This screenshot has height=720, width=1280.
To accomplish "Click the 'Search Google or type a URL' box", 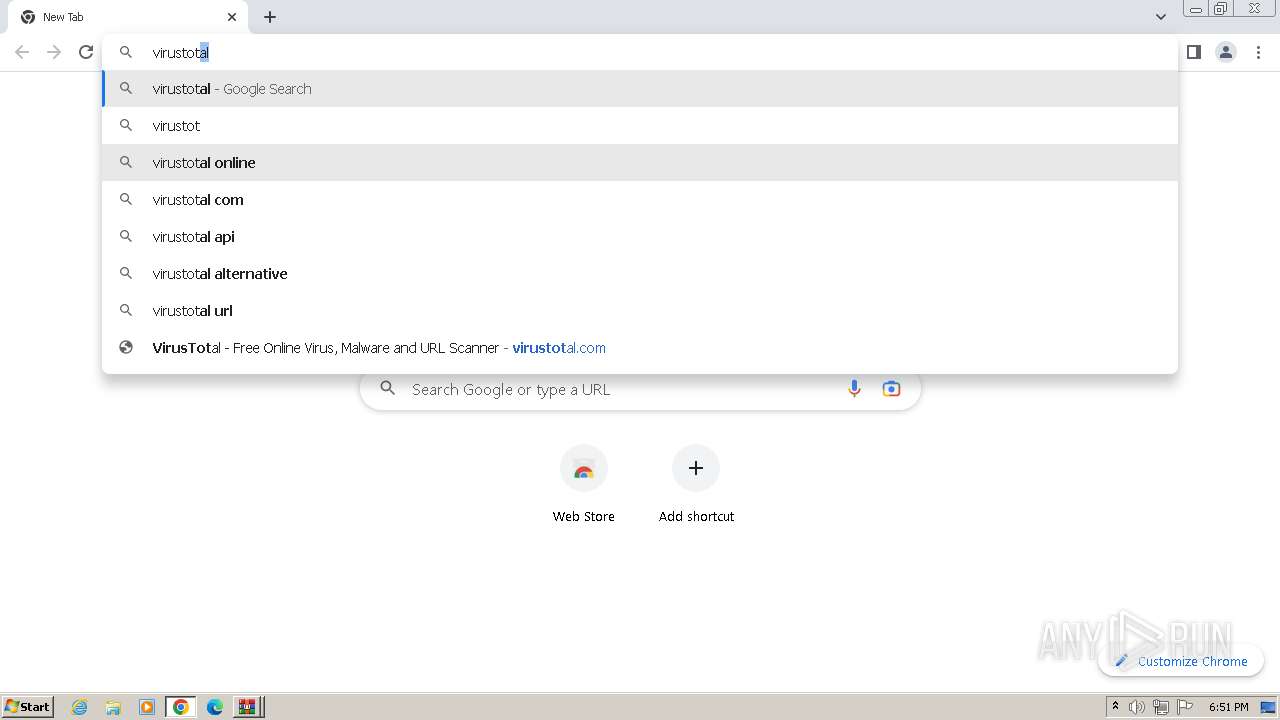I will pos(640,389).
